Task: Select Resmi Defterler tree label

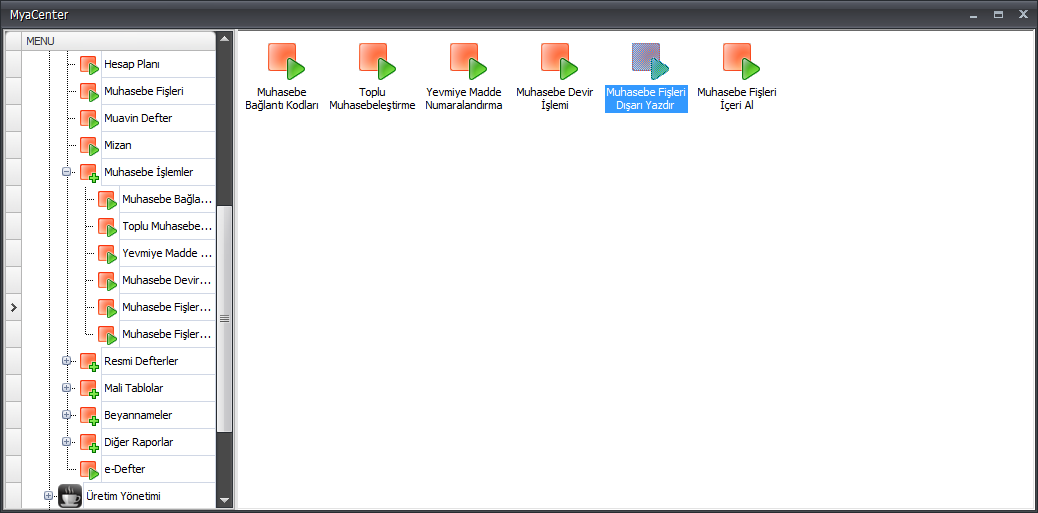Action: tap(141, 361)
